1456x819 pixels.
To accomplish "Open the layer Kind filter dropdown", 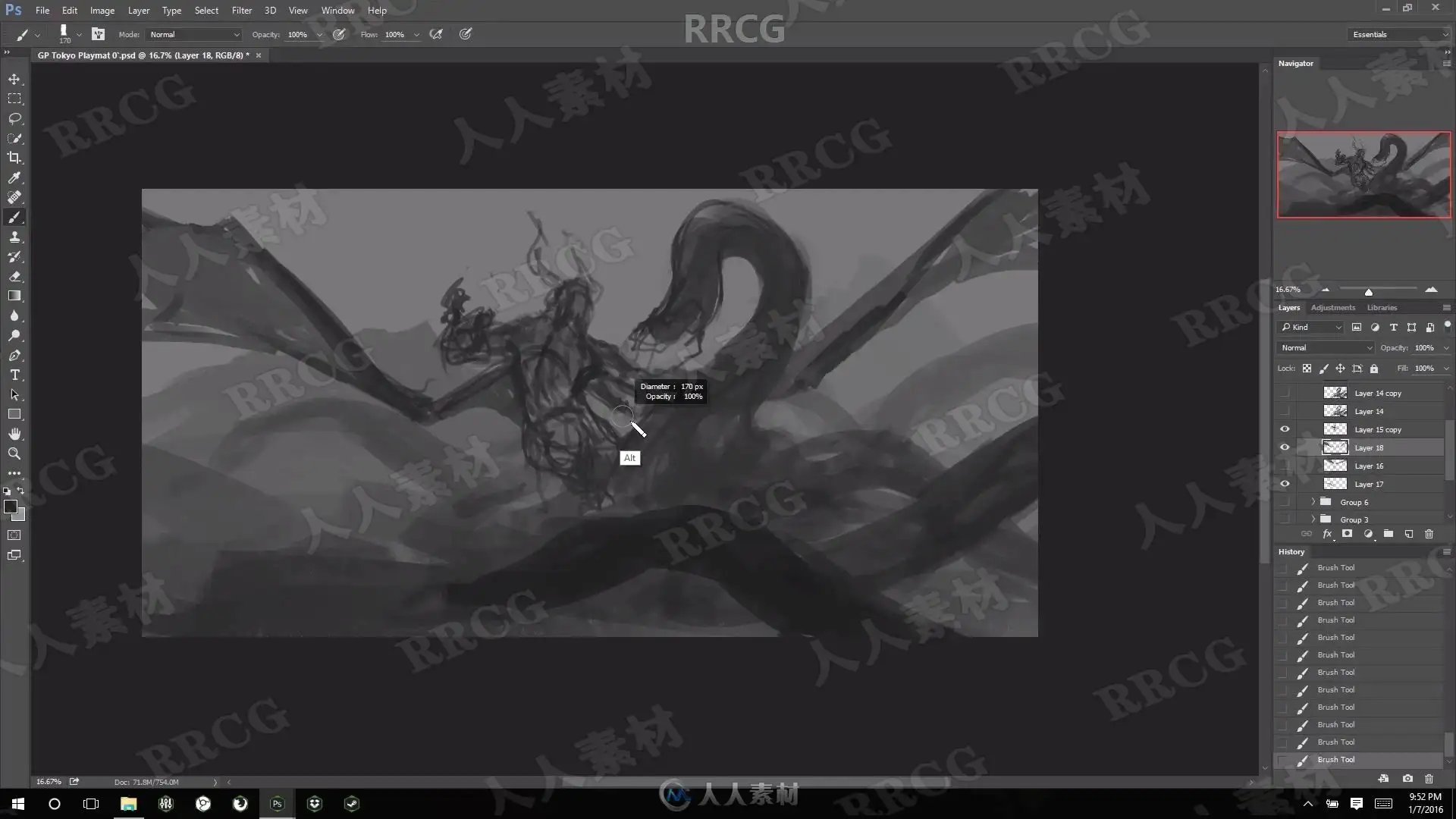I will 1311,328.
